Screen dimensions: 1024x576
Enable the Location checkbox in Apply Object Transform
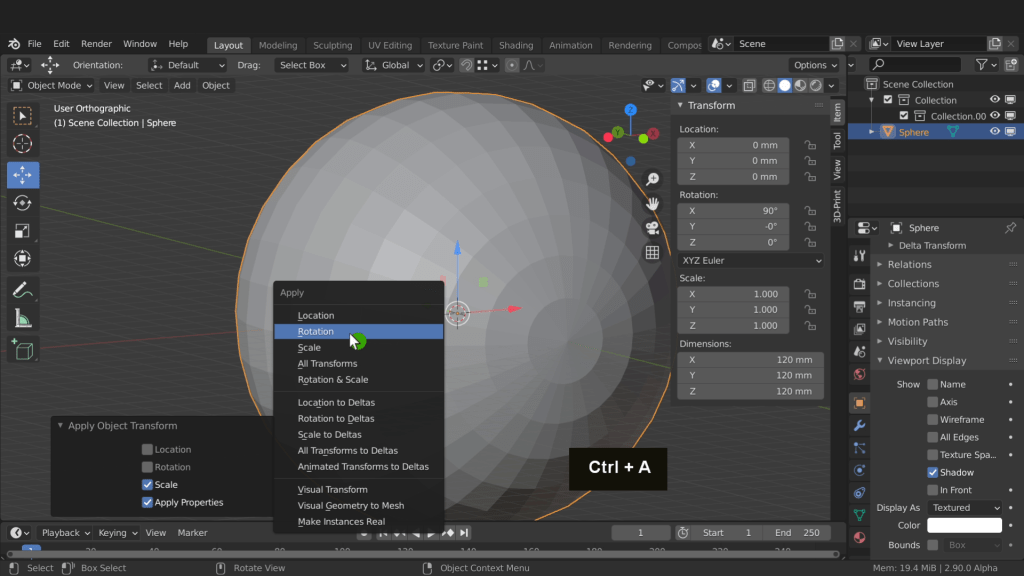click(147, 450)
